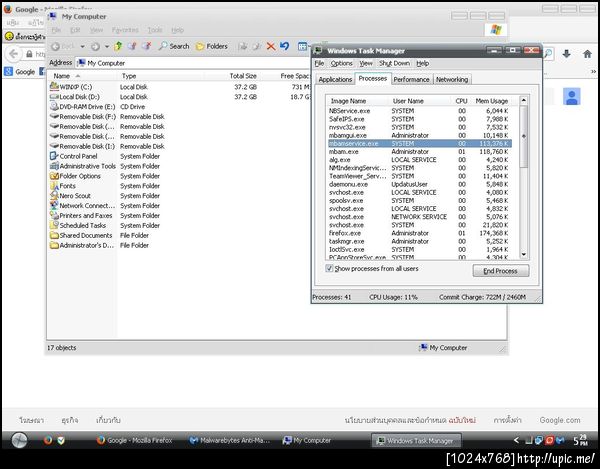
Task: Click the Name column header sort arrow
Action: click(x=78, y=76)
